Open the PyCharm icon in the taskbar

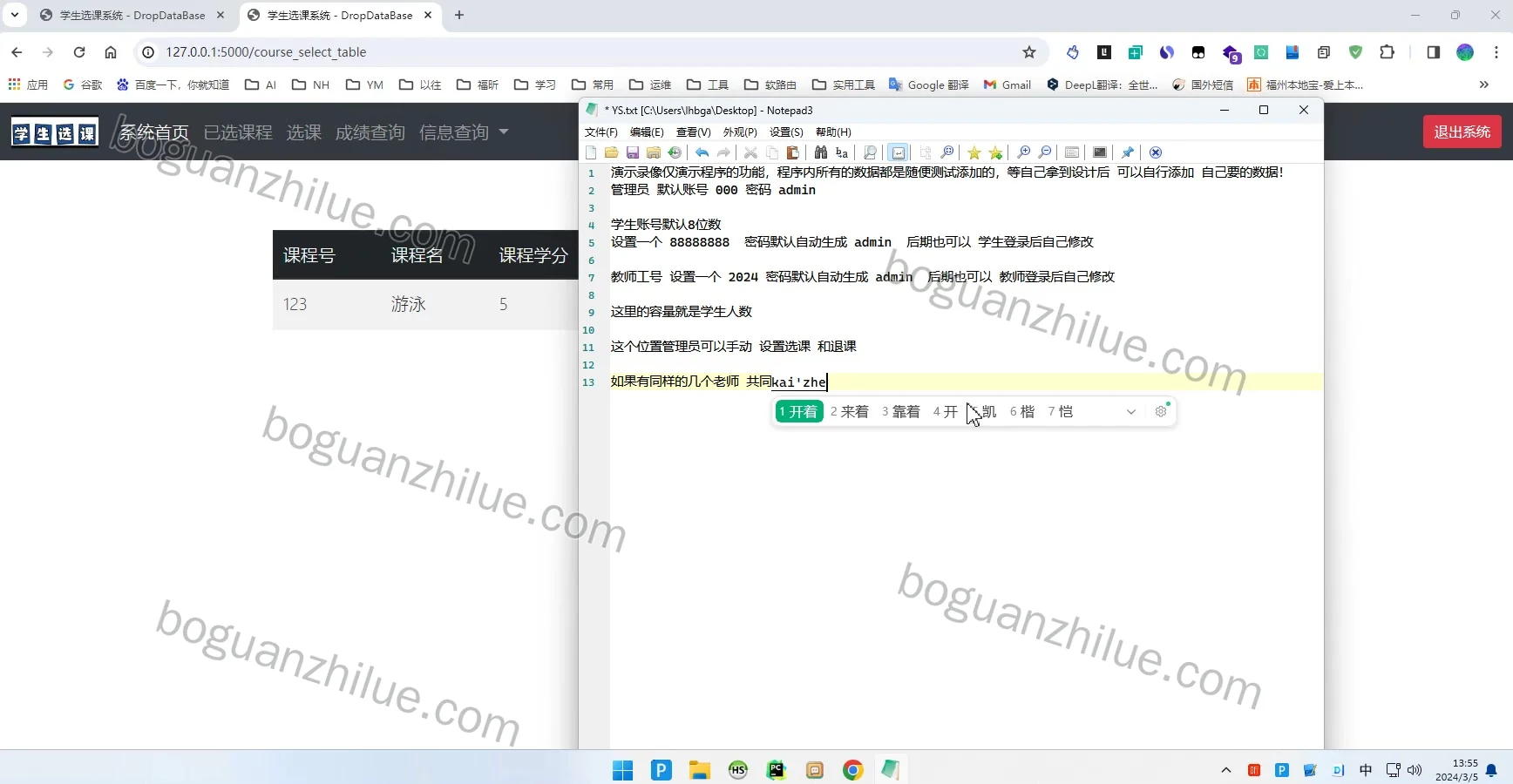click(x=777, y=770)
